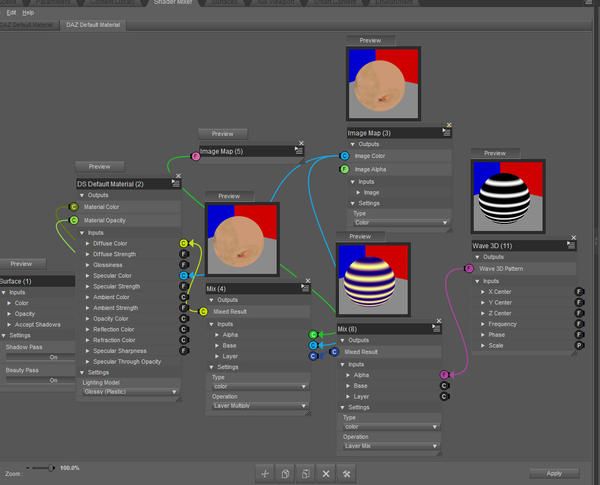The width and height of the screenshot is (600, 485).
Task: Open the Mix (8) Type color dropdown
Action: tap(391, 426)
